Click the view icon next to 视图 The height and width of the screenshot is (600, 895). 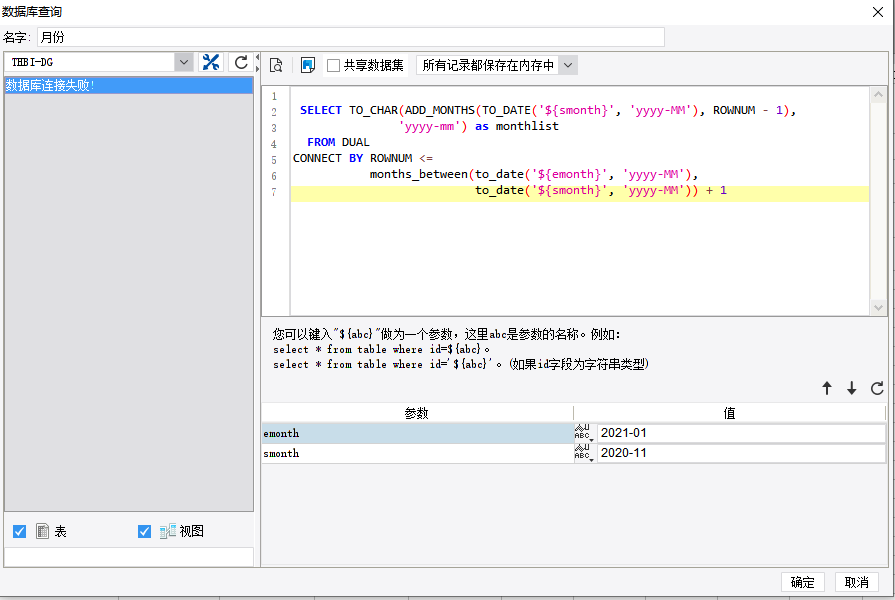tap(168, 531)
